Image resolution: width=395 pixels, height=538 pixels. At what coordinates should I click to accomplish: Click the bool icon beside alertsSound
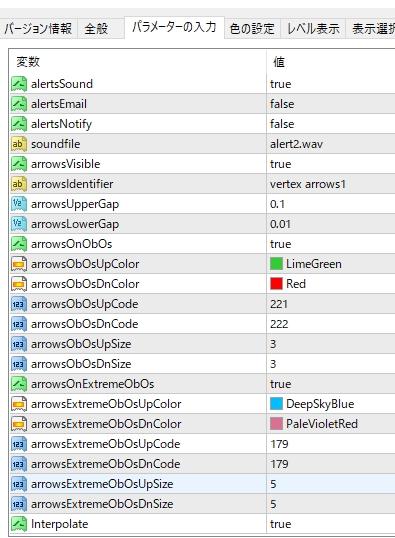click(19, 84)
